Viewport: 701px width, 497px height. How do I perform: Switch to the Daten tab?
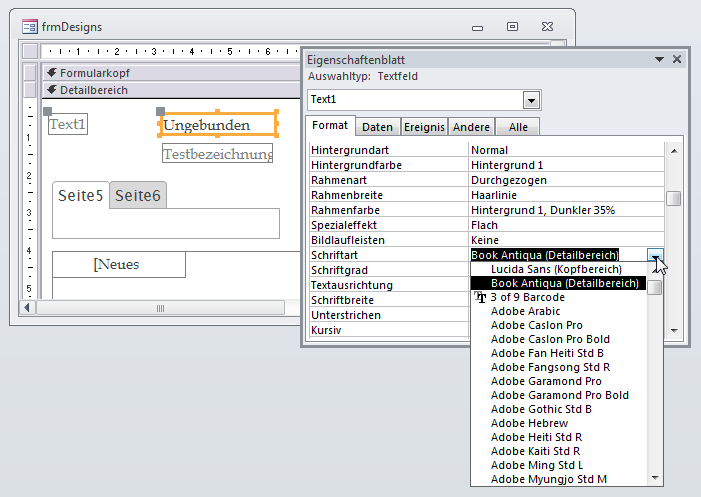tap(377, 127)
